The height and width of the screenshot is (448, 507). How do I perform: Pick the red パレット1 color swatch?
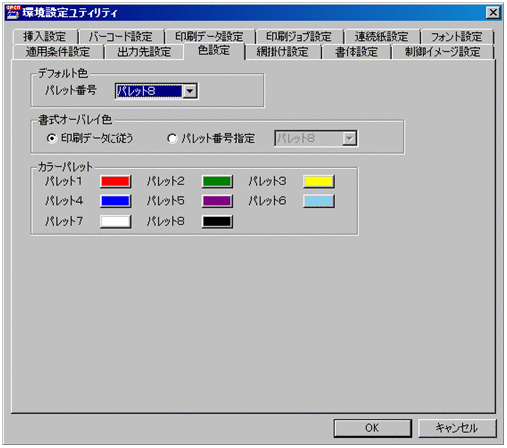[115, 182]
